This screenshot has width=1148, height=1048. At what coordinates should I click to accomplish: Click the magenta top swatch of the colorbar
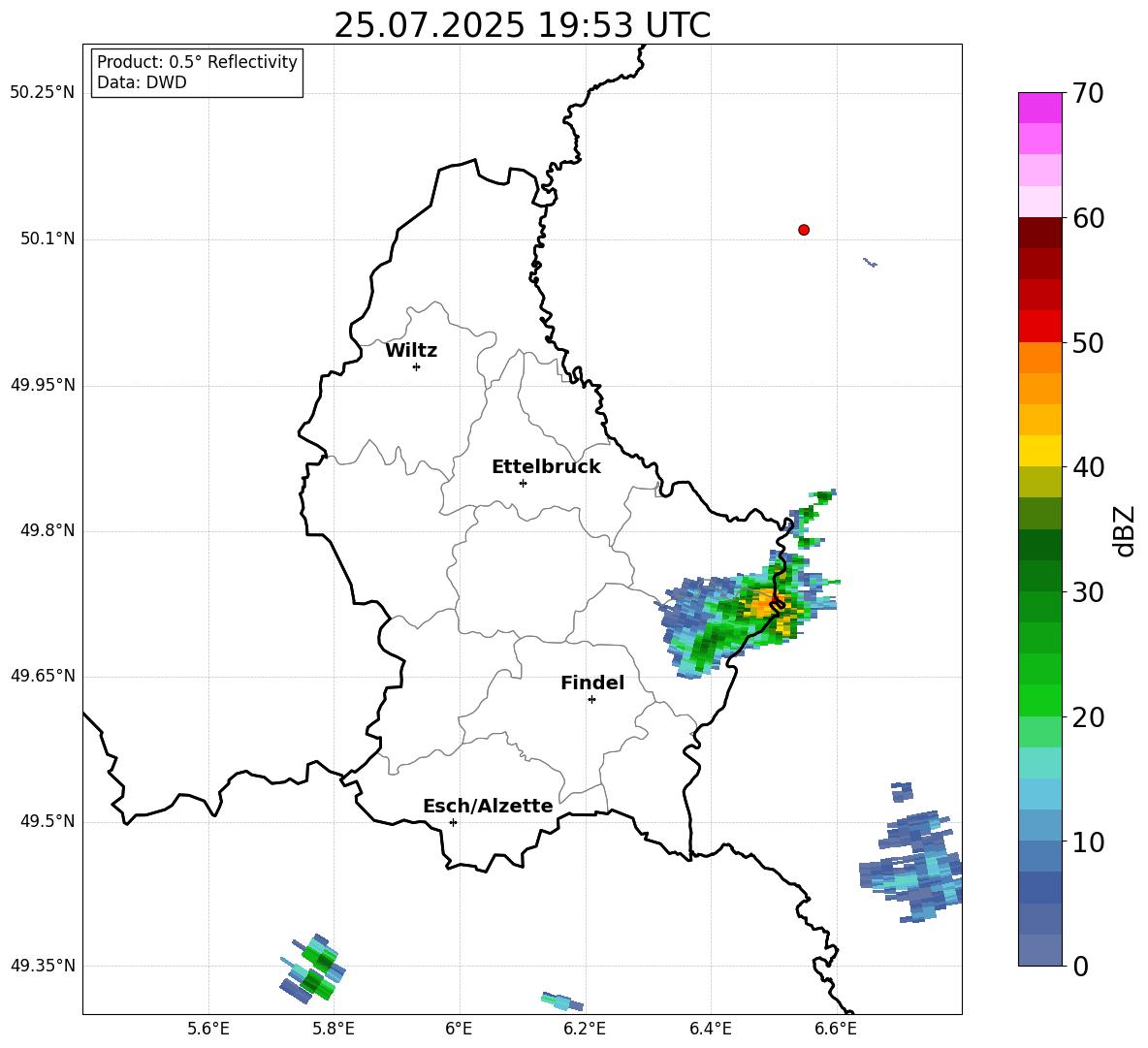click(1039, 109)
